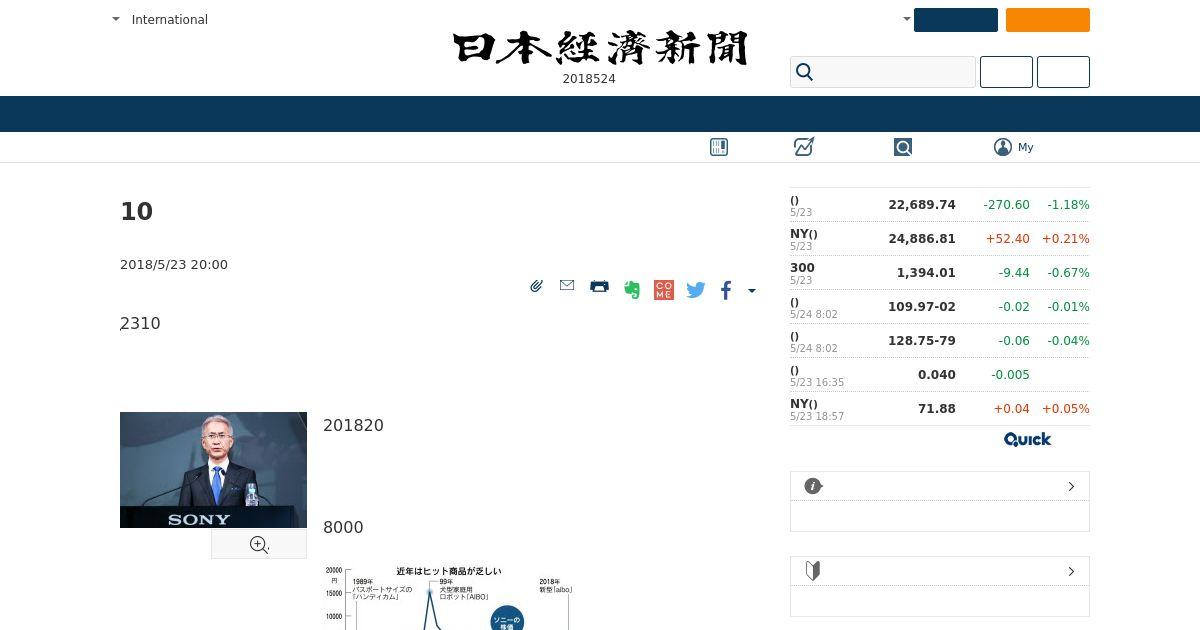Open the newspaper viewer icon

point(719,147)
